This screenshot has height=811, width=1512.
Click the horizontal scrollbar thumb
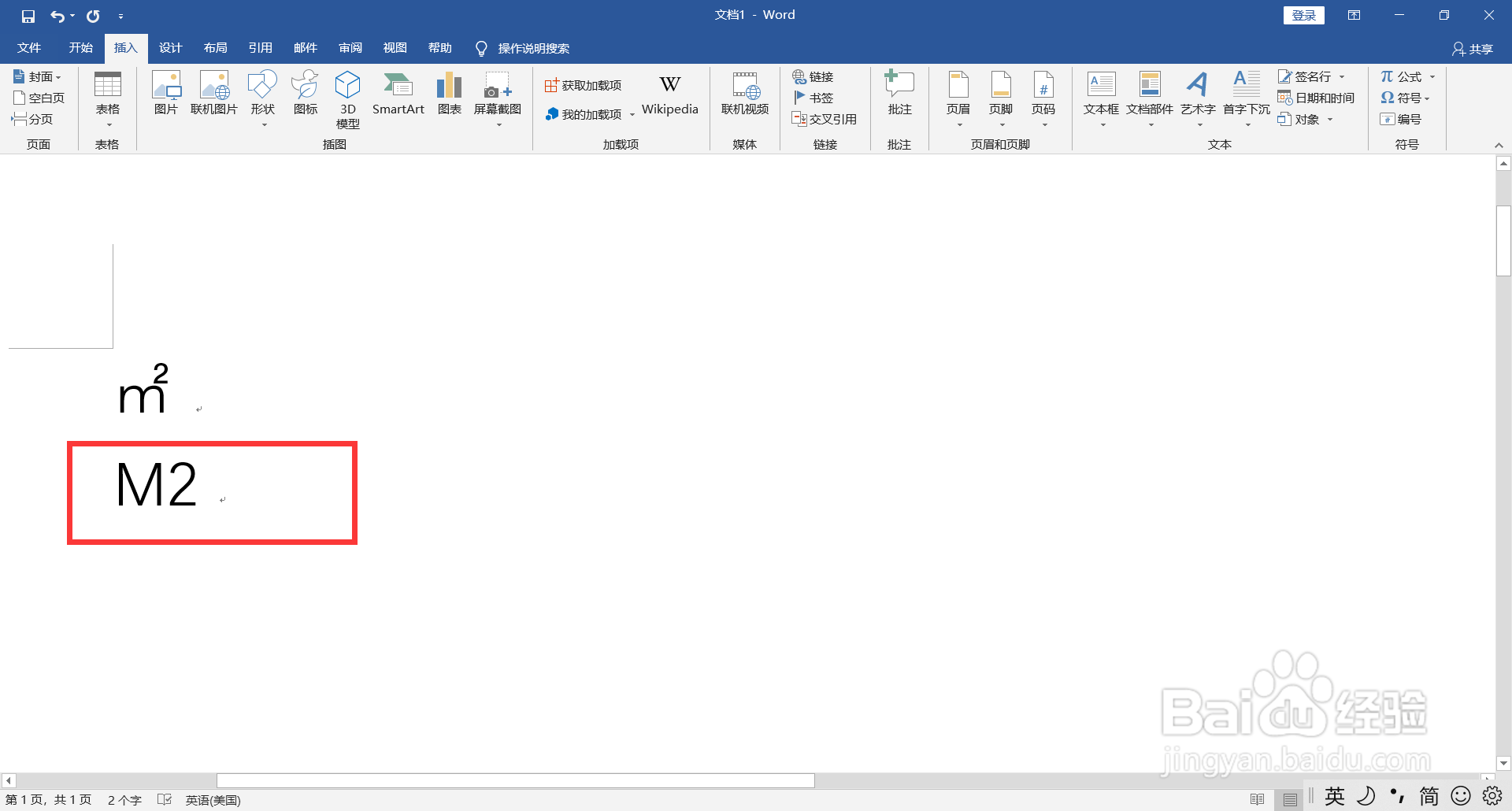tap(516, 780)
